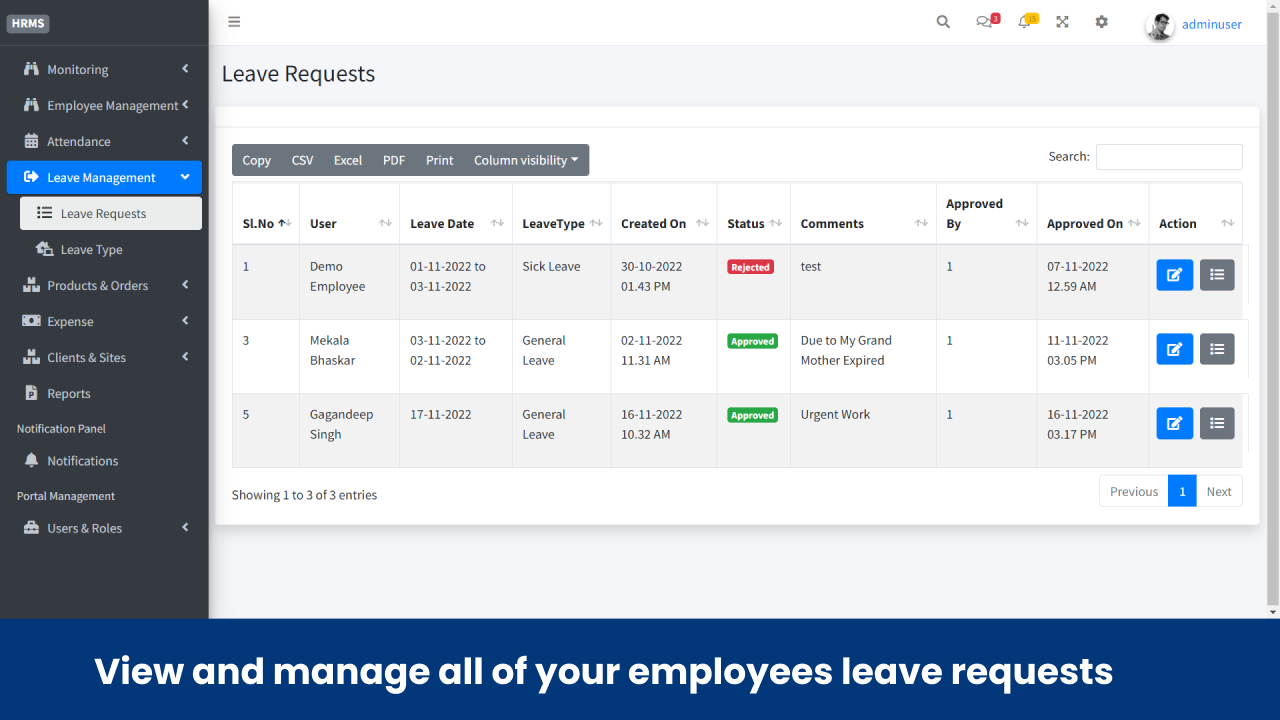Viewport: 1280px width, 720px height.
Task: Toggle sort order on the Sl.No column
Action: [x=265, y=224]
